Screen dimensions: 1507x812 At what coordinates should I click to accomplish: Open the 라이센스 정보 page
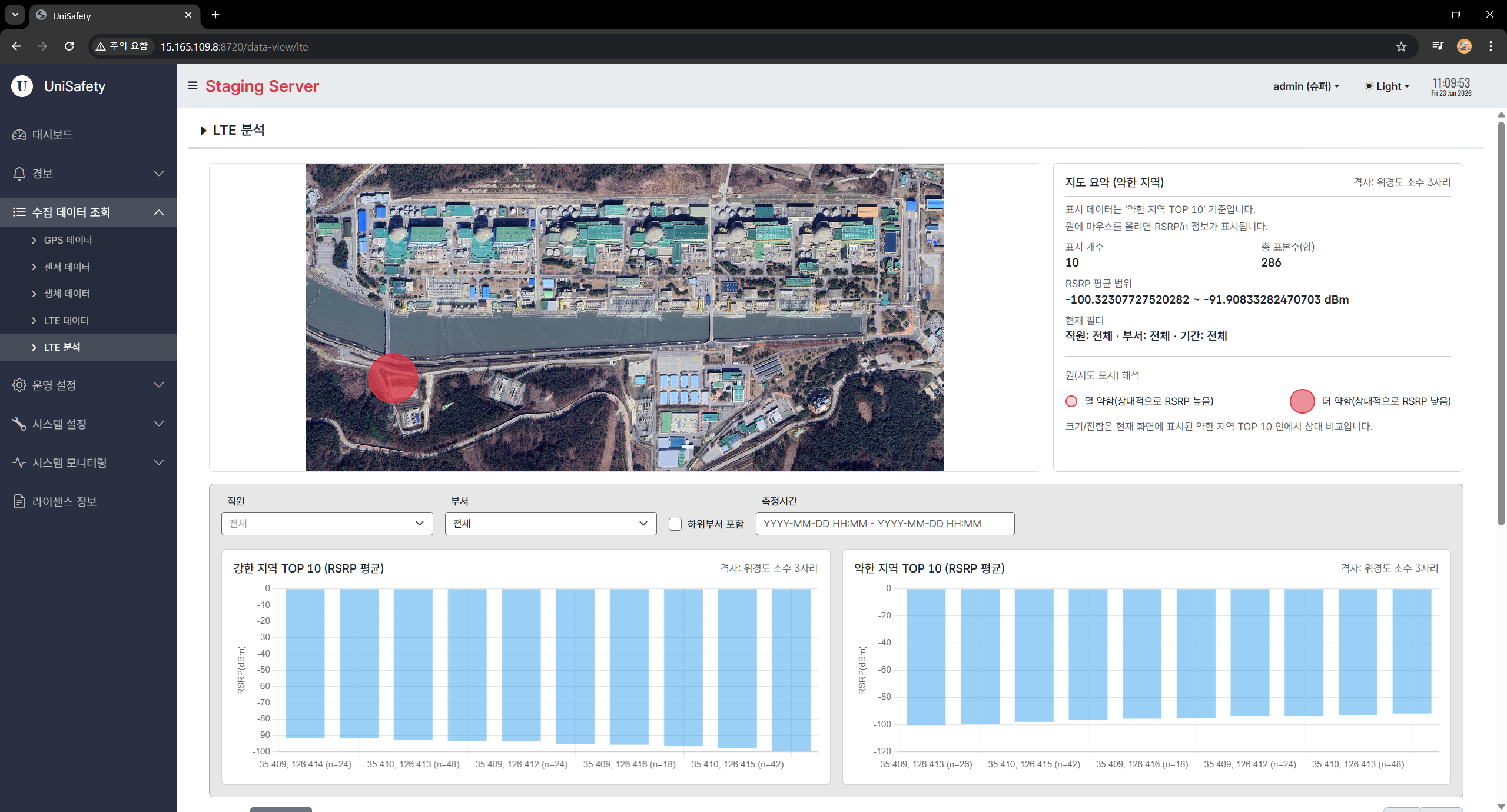pyautogui.click(x=64, y=501)
